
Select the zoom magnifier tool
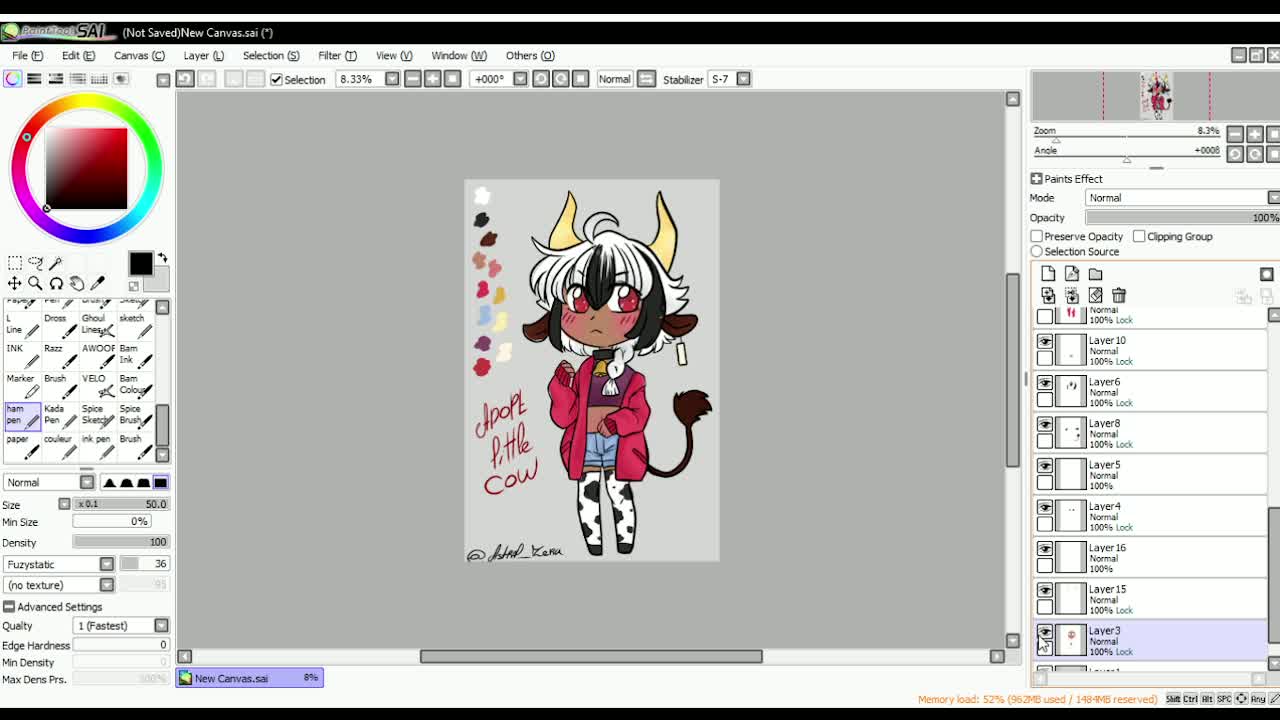35,284
